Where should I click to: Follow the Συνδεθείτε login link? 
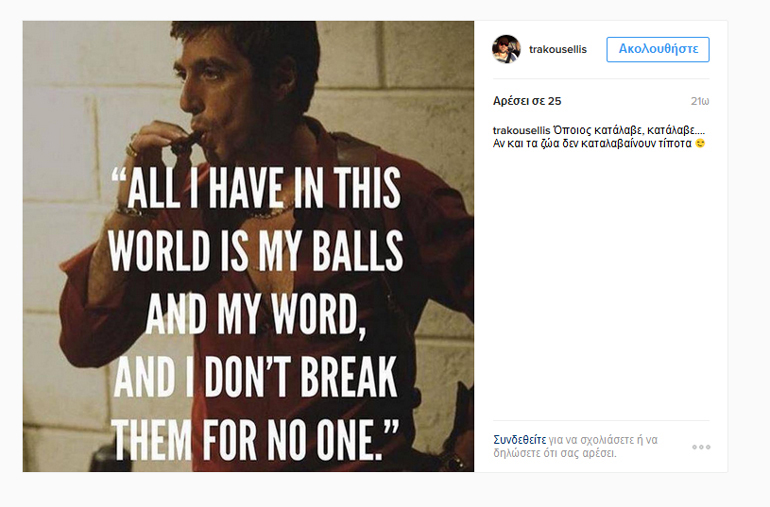pyautogui.click(x=520, y=440)
